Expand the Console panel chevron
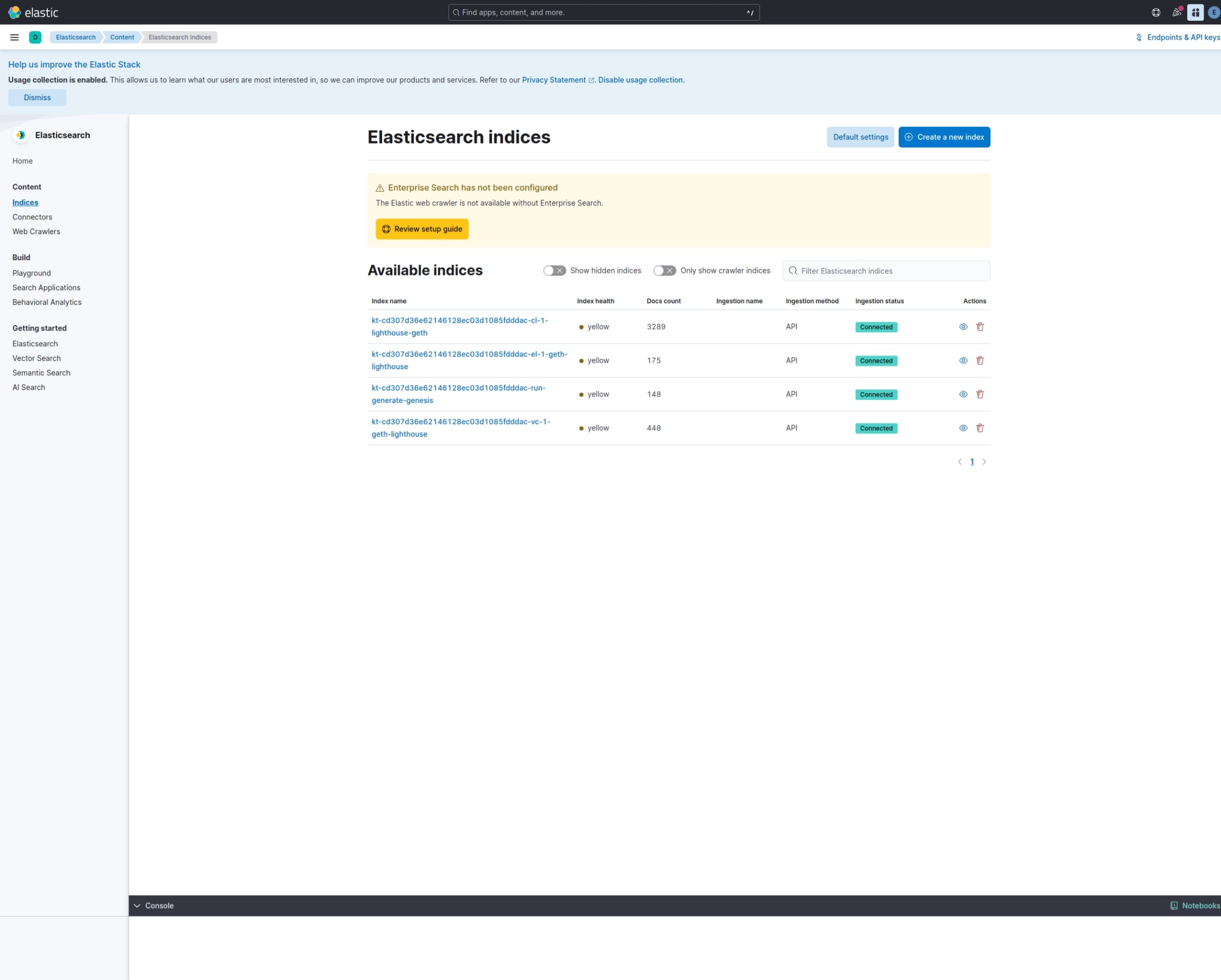The width and height of the screenshot is (1221, 980). tap(138, 905)
